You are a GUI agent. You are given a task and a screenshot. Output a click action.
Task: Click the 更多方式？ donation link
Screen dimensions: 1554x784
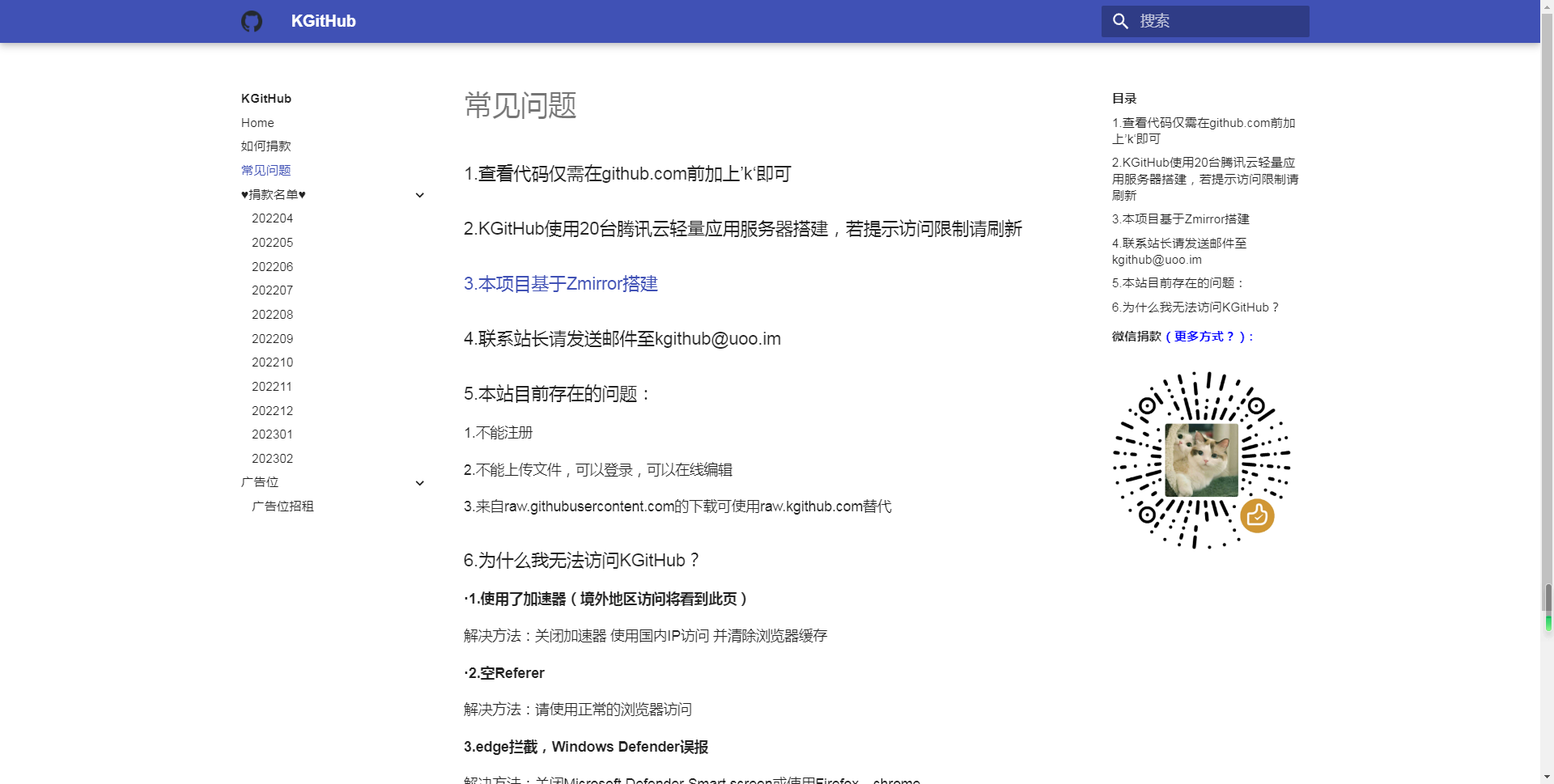[1204, 337]
